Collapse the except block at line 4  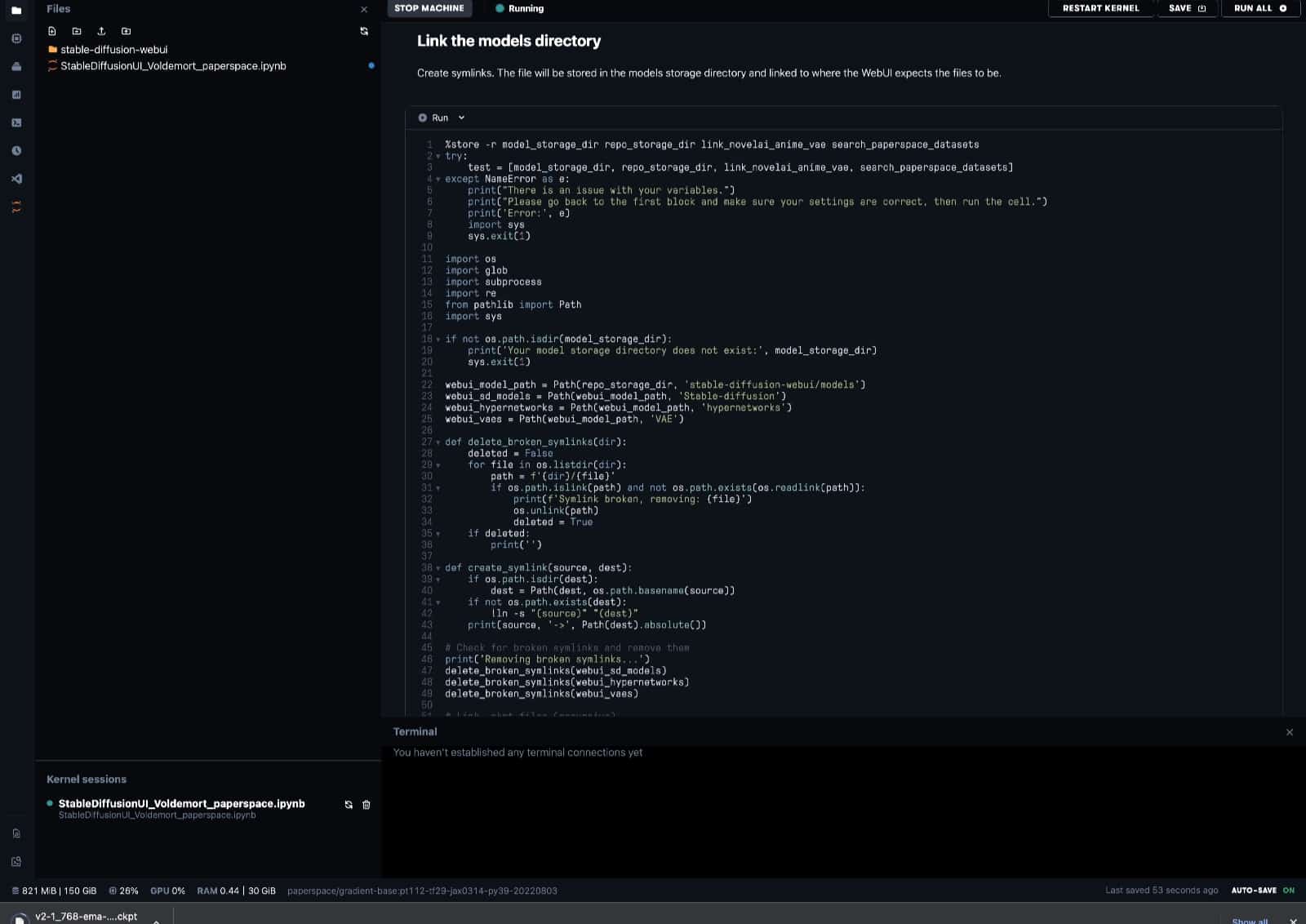point(438,179)
